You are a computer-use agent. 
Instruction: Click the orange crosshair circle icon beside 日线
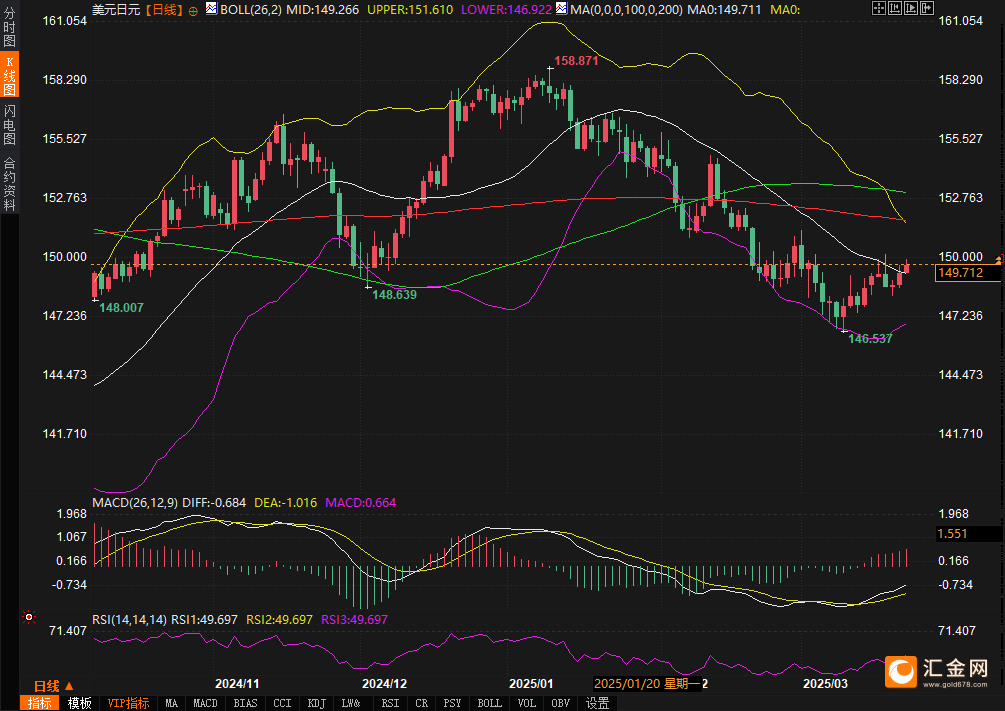tap(193, 11)
